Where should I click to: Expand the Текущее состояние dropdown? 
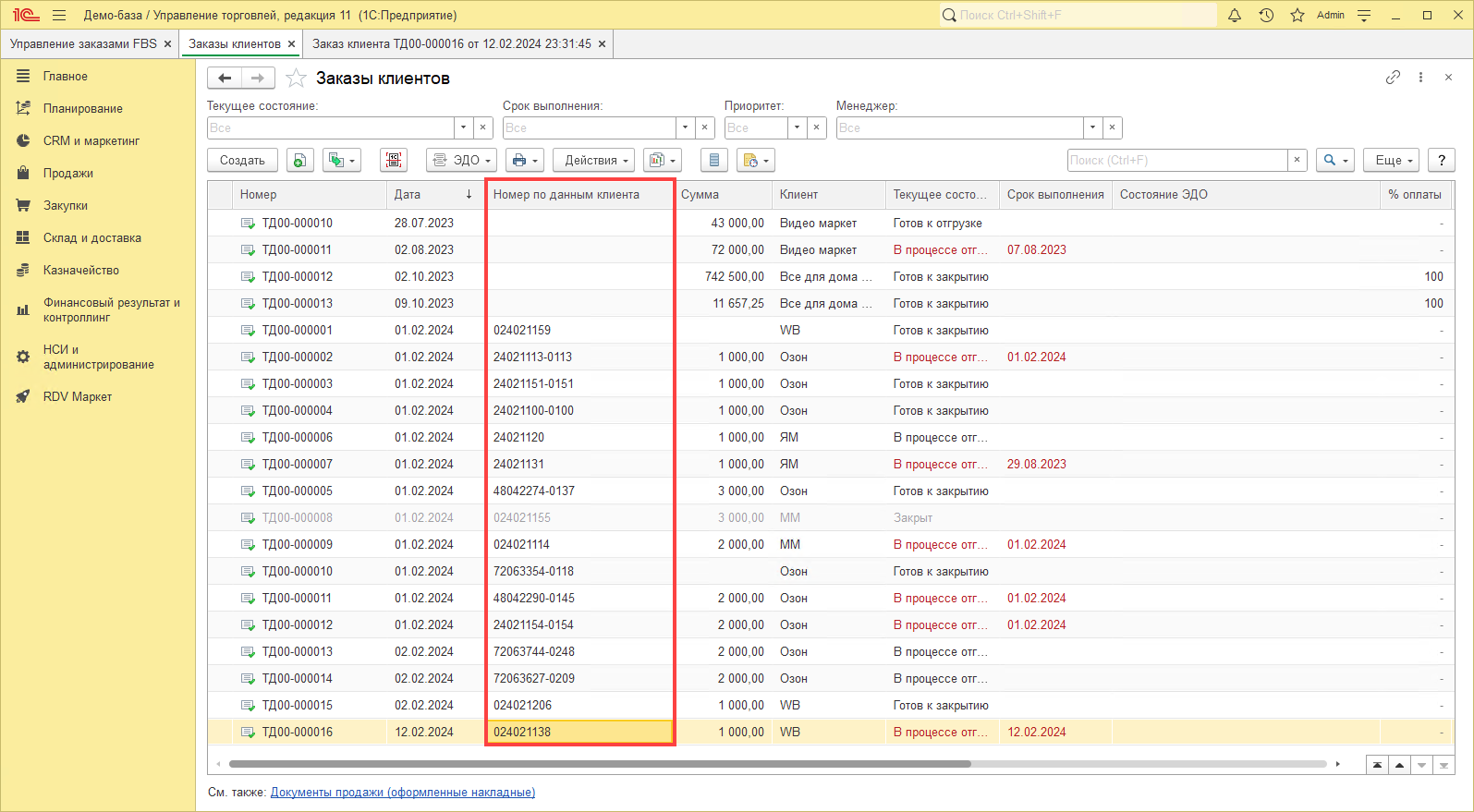pyautogui.click(x=463, y=127)
